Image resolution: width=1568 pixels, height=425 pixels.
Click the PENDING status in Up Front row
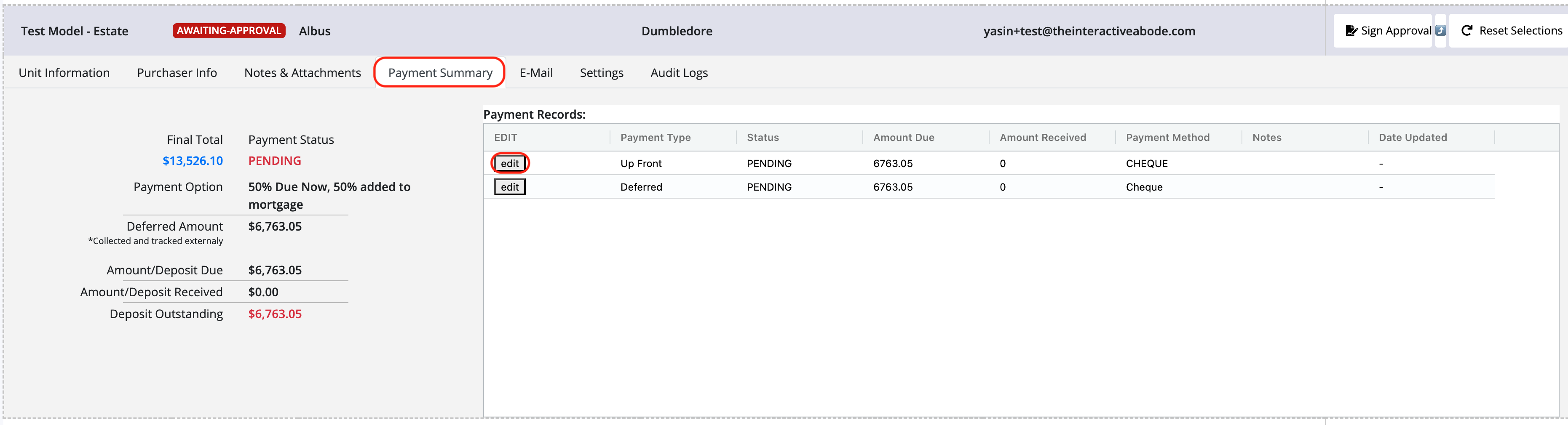tap(769, 164)
